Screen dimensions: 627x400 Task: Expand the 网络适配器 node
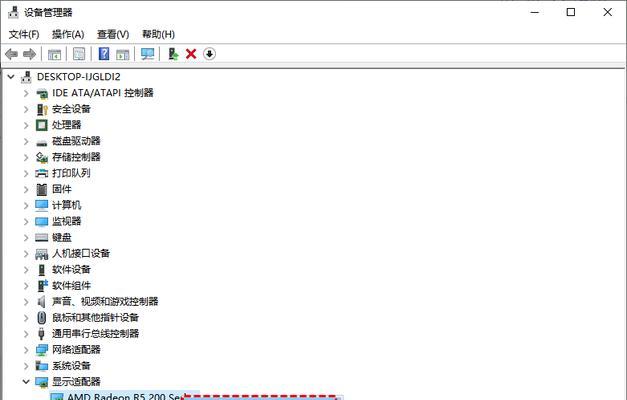(x=26, y=350)
